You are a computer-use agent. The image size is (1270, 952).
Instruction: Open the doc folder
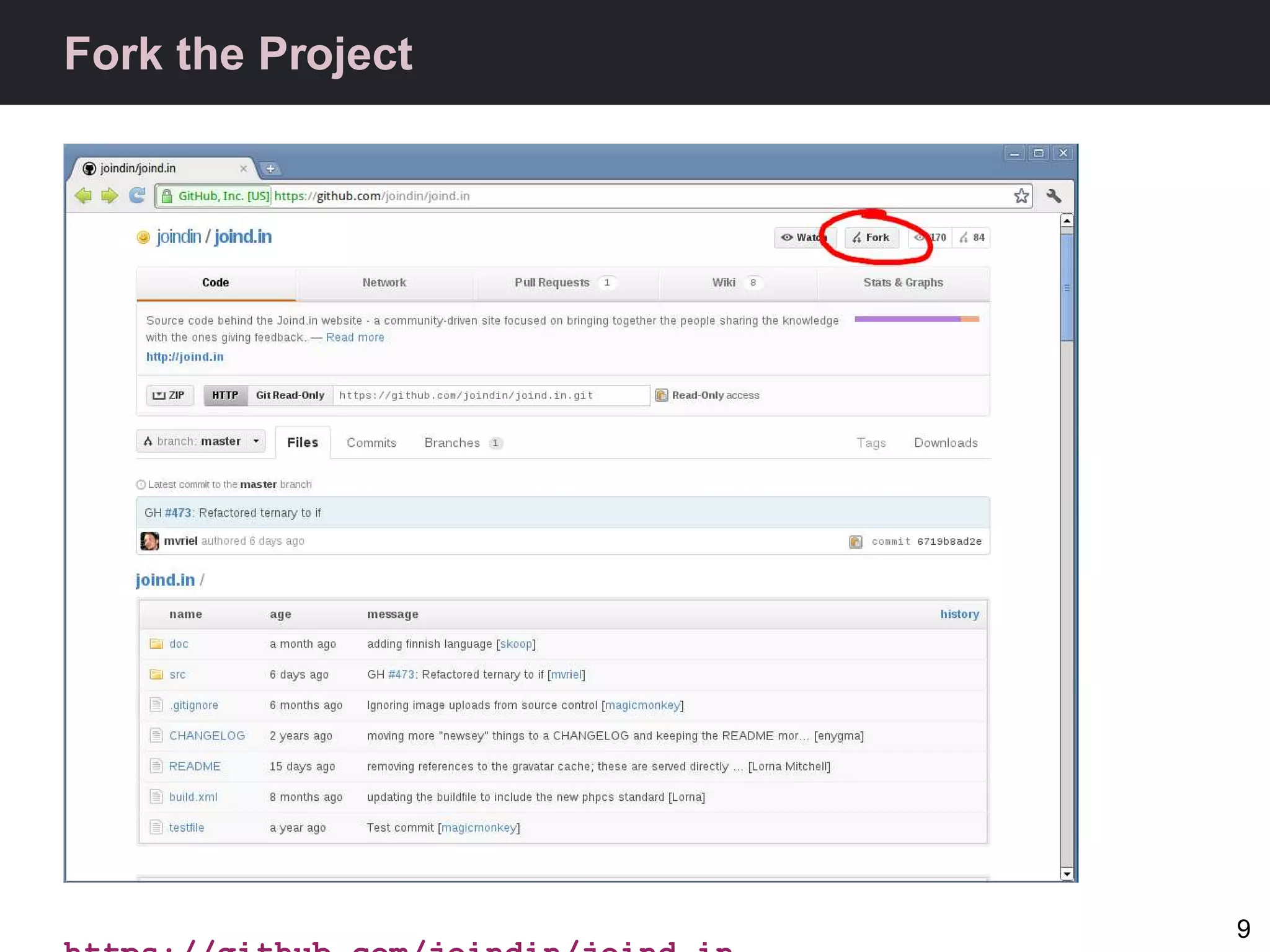click(x=179, y=644)
